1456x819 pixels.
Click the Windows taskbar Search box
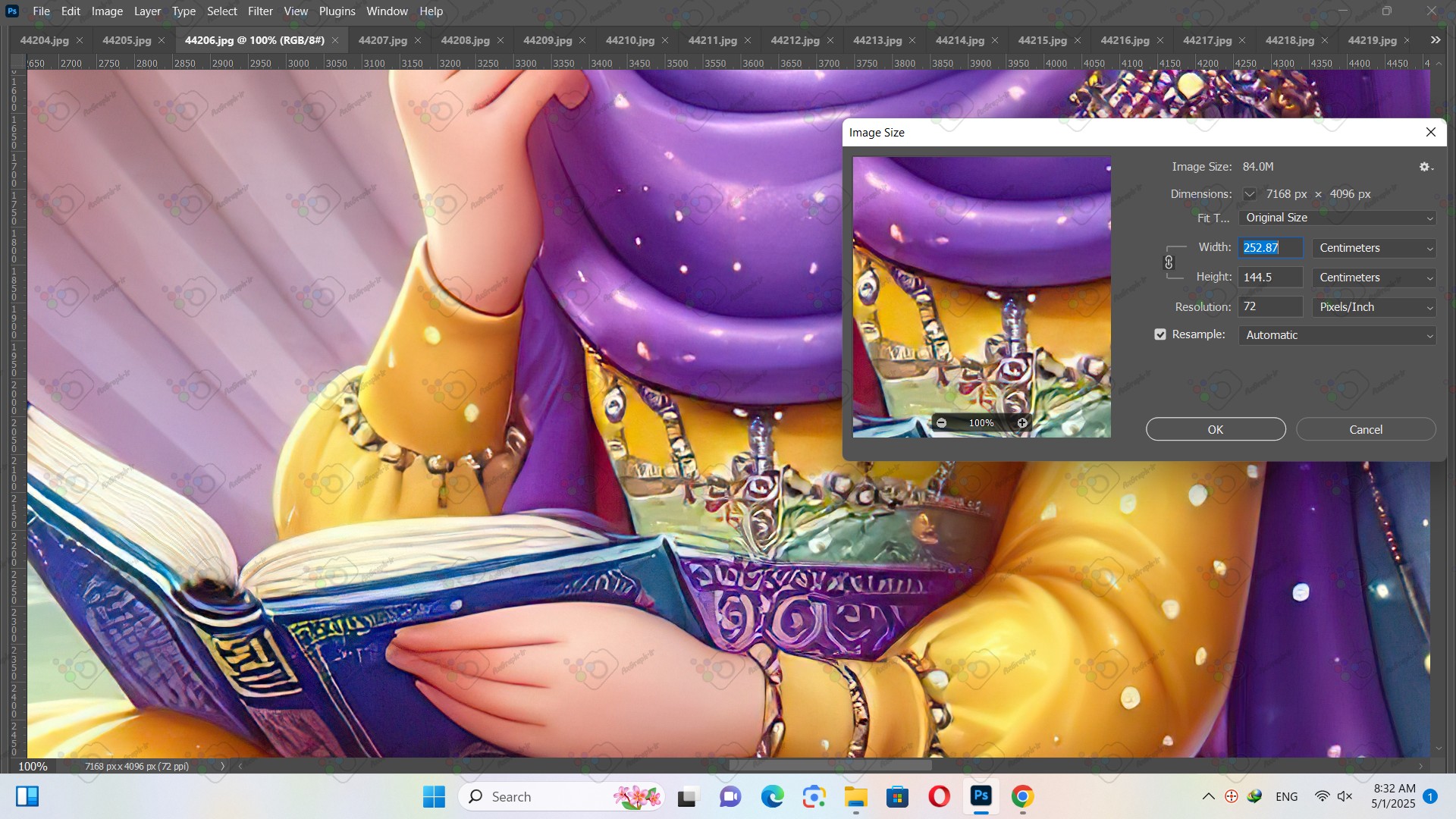click(x=561, y=796)
